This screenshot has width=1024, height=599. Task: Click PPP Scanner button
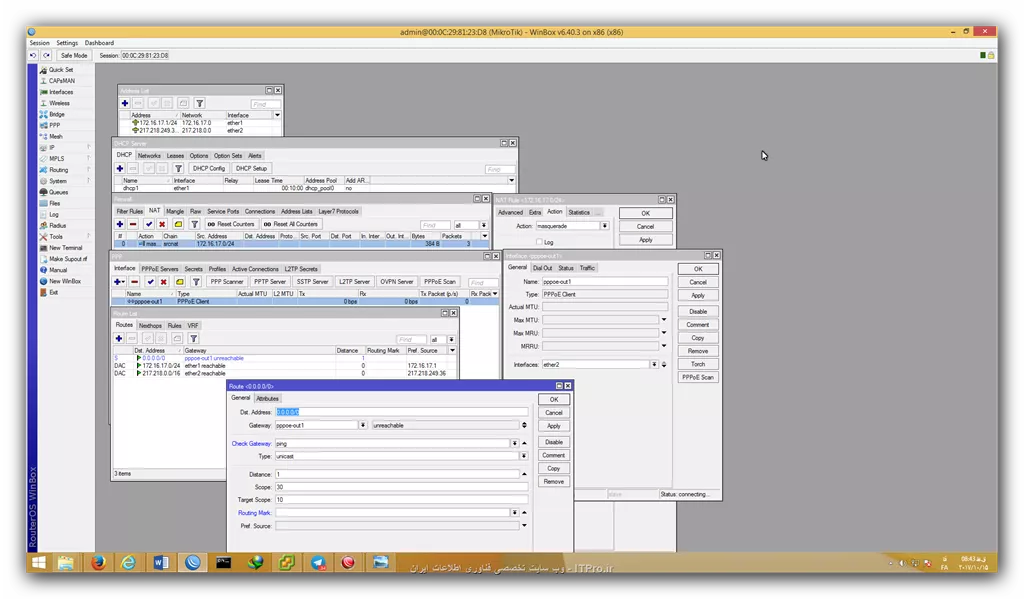(x=227, y=282)
